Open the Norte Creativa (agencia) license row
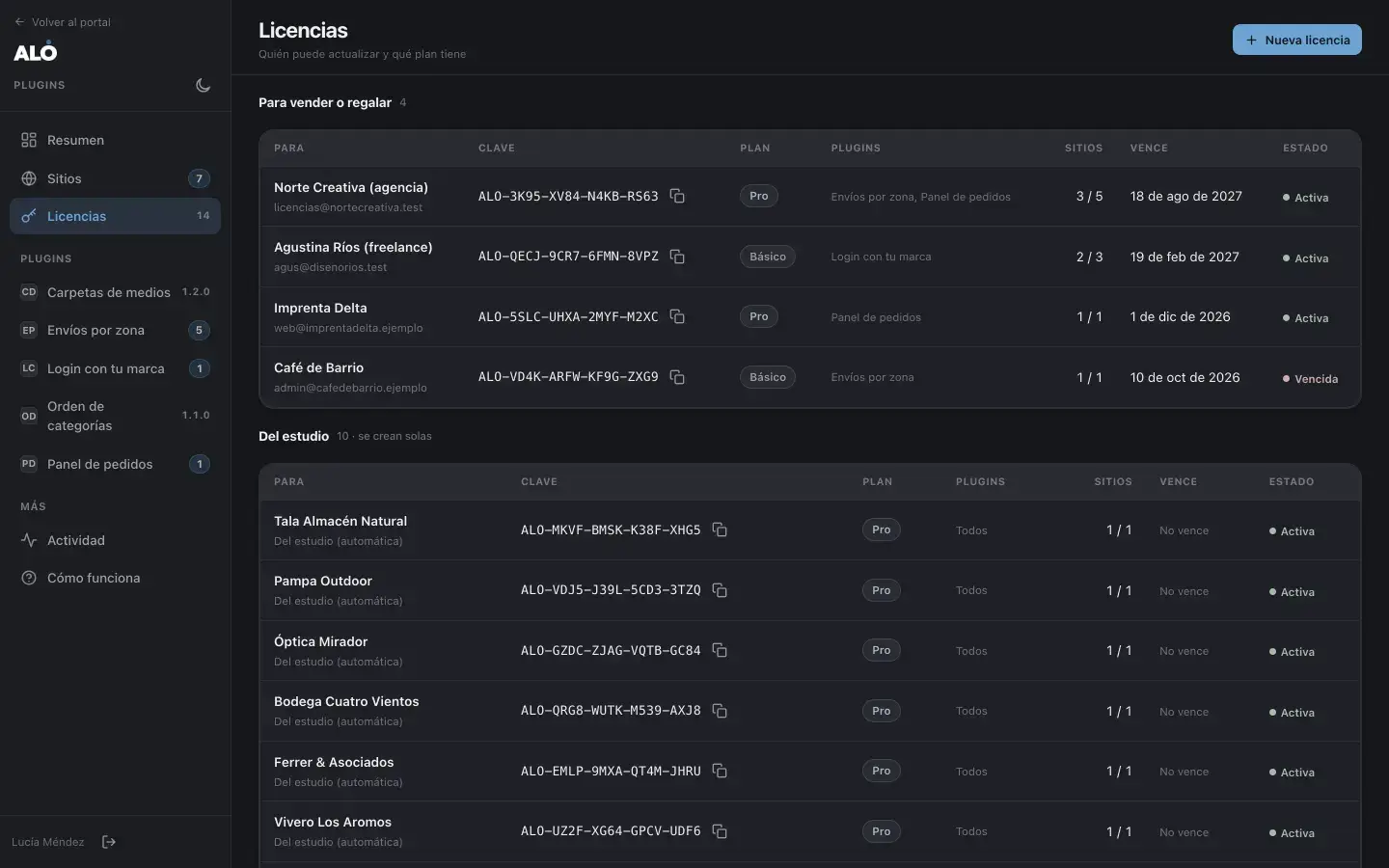 tap(809, 197)
